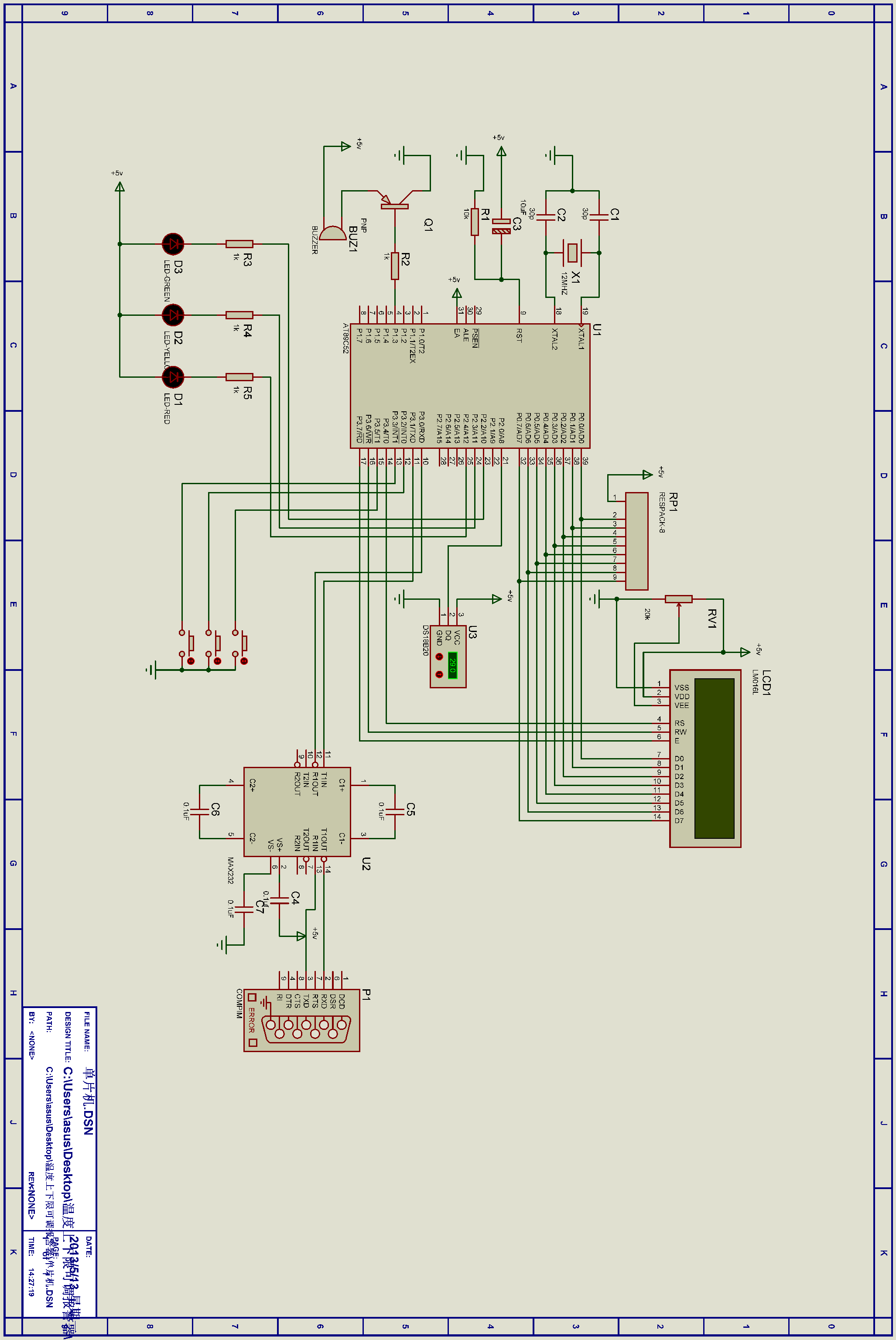Viewport: 896px width, 1340px height.
Task: Select capacitor C1 symbol
Action: tap(599, 217)
